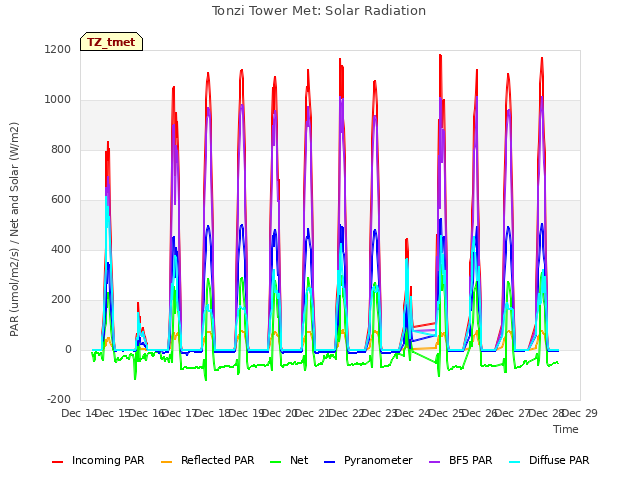Select the BF5 PAR legend label
The width and height of the screenshot is (640, 480).
pos(471,460)
